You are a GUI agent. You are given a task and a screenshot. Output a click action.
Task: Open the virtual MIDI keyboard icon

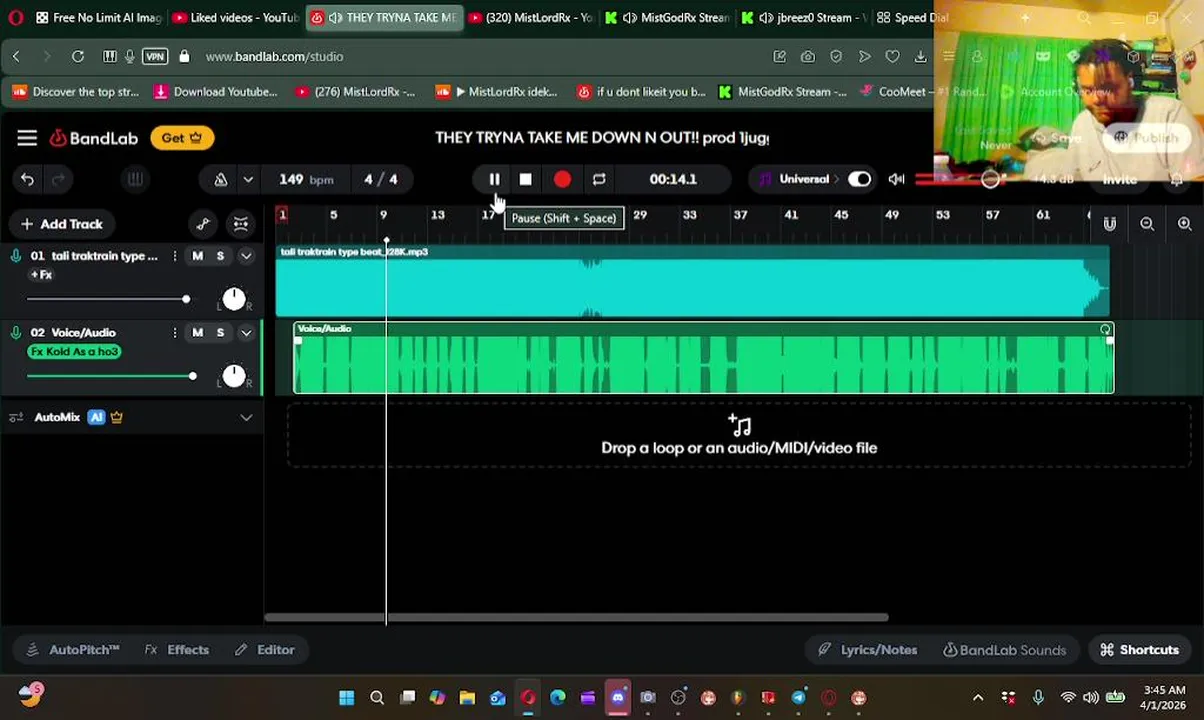(x=135, y=179)
